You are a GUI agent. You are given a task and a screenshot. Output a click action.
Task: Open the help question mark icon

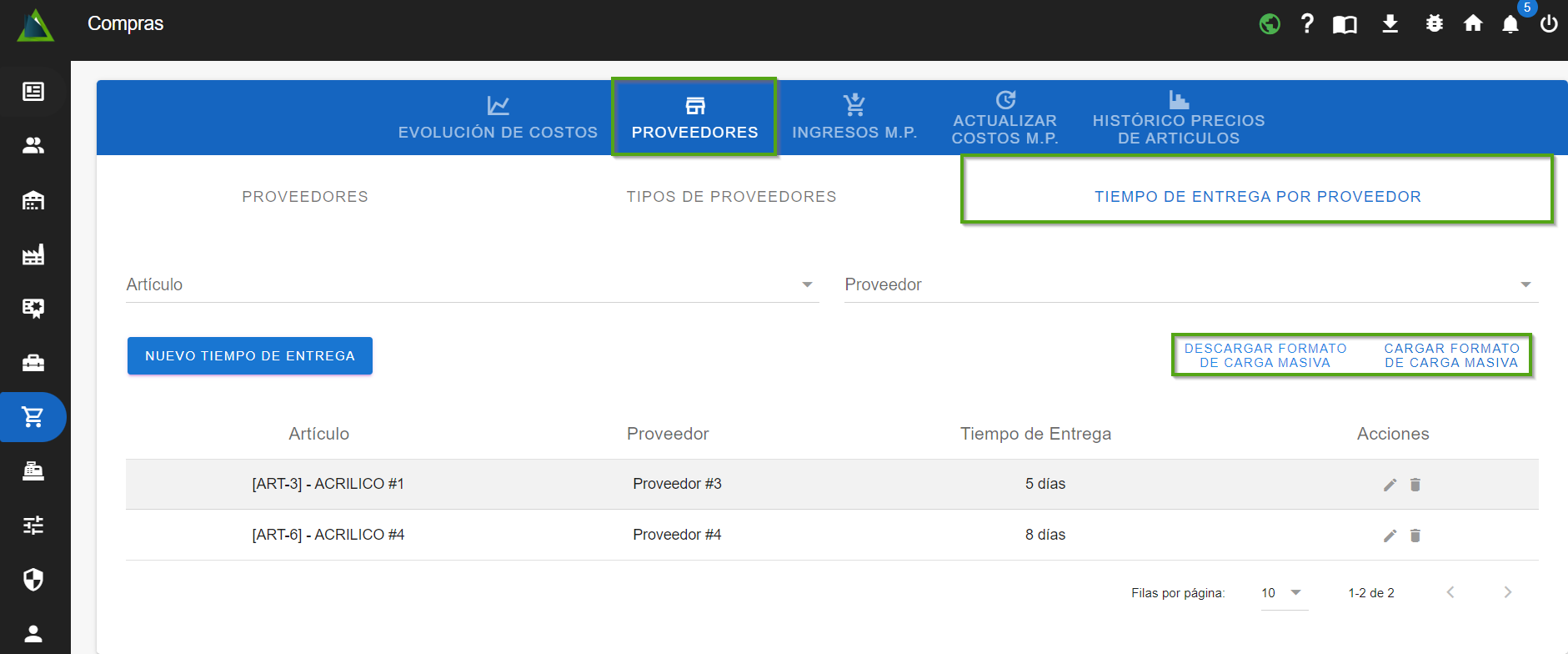click(x=1307, y=23)
